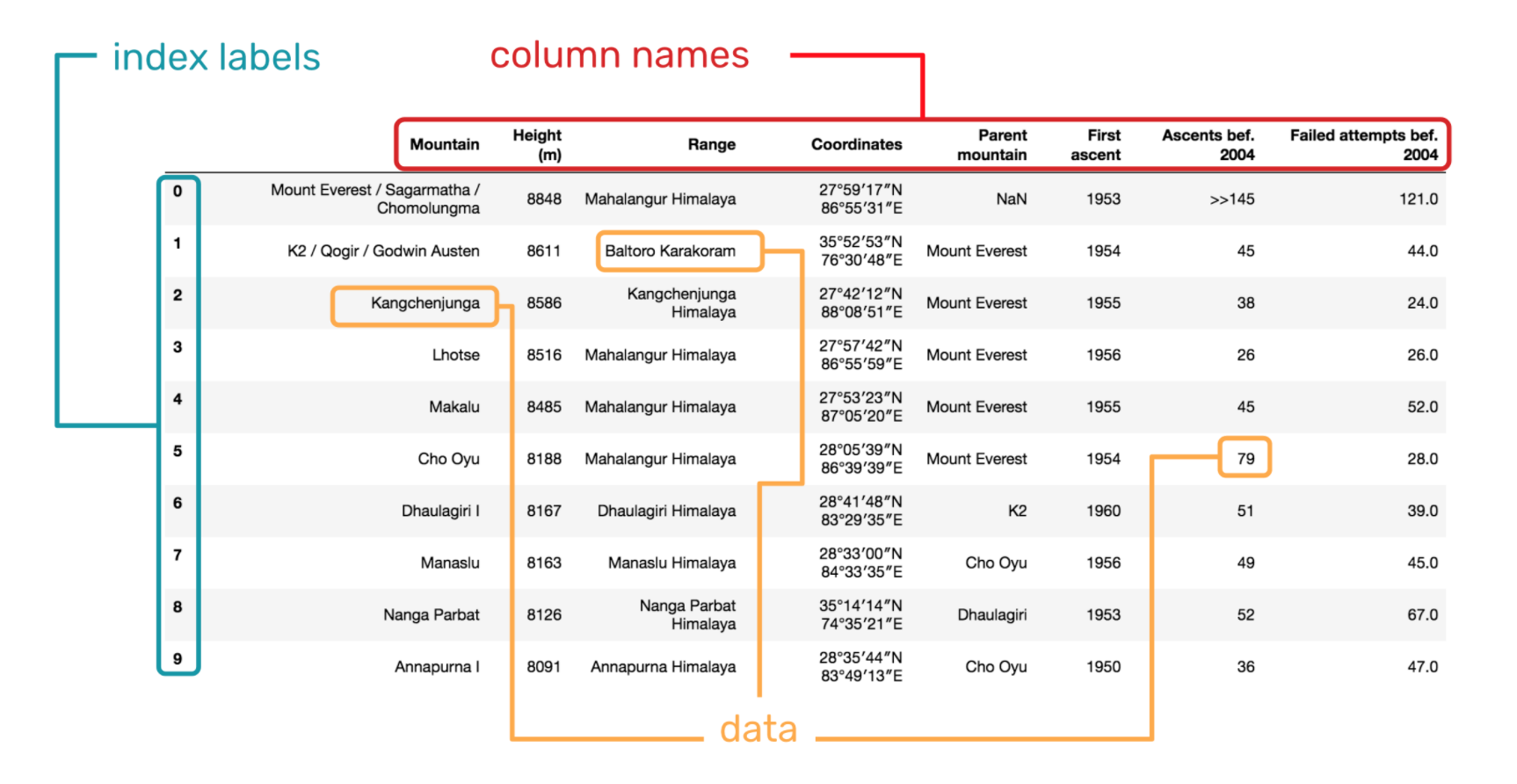Click height value 8848

tap(544, 199)
